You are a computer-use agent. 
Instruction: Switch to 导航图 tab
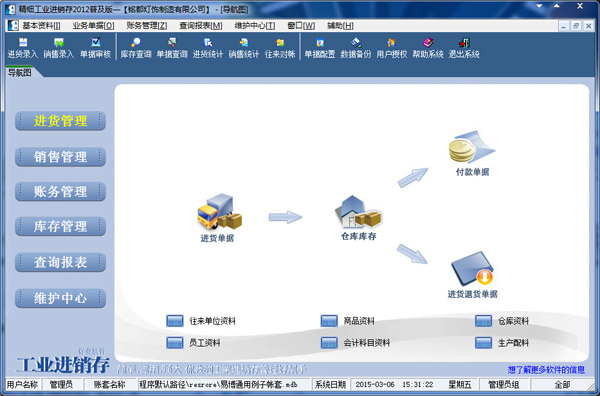[20, 73]
